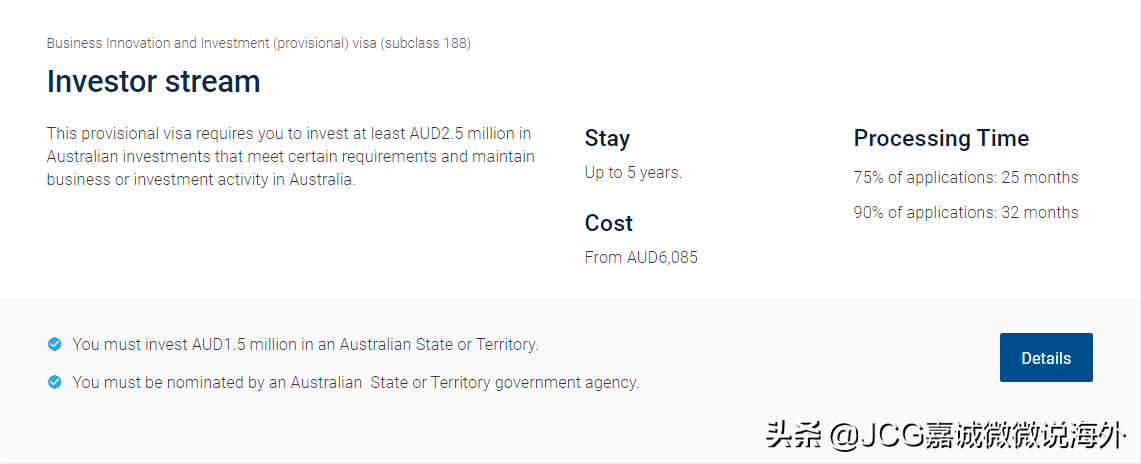Click the Cost heading
The width and height of the screenshot is (1141, 464).
609,223
